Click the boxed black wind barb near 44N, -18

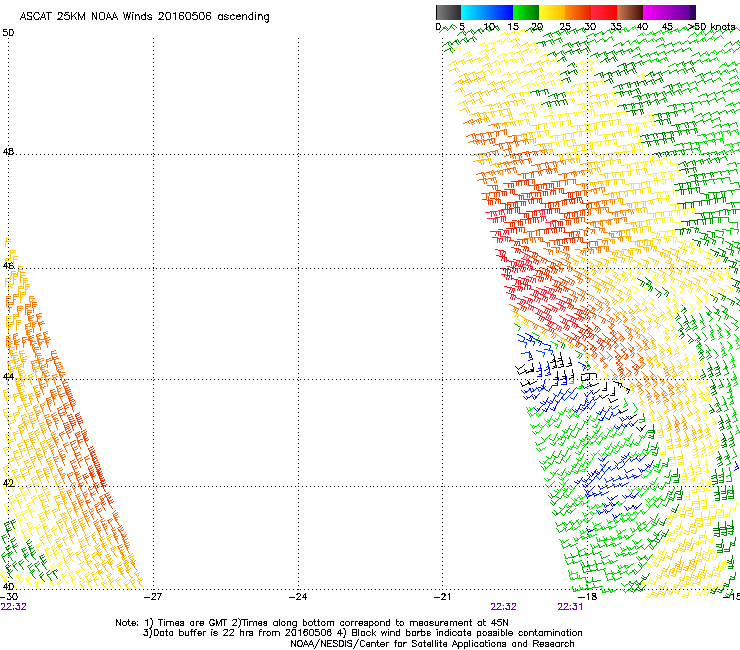(589, 377)
